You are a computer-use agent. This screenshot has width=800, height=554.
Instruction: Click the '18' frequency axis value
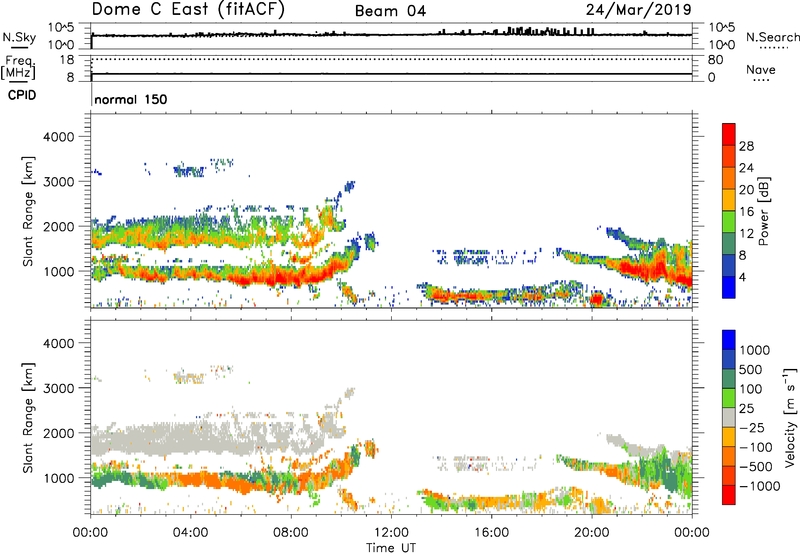67,60
